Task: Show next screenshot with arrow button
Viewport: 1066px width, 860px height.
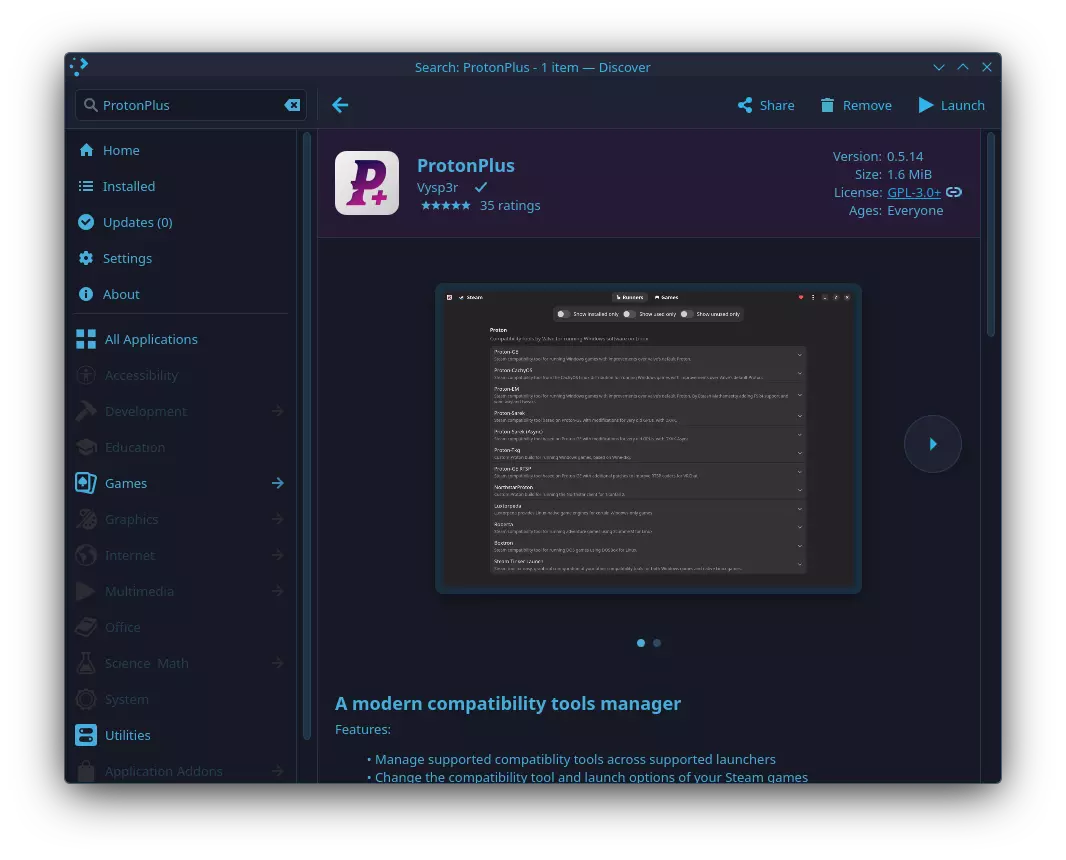Action: click(932, 443)
